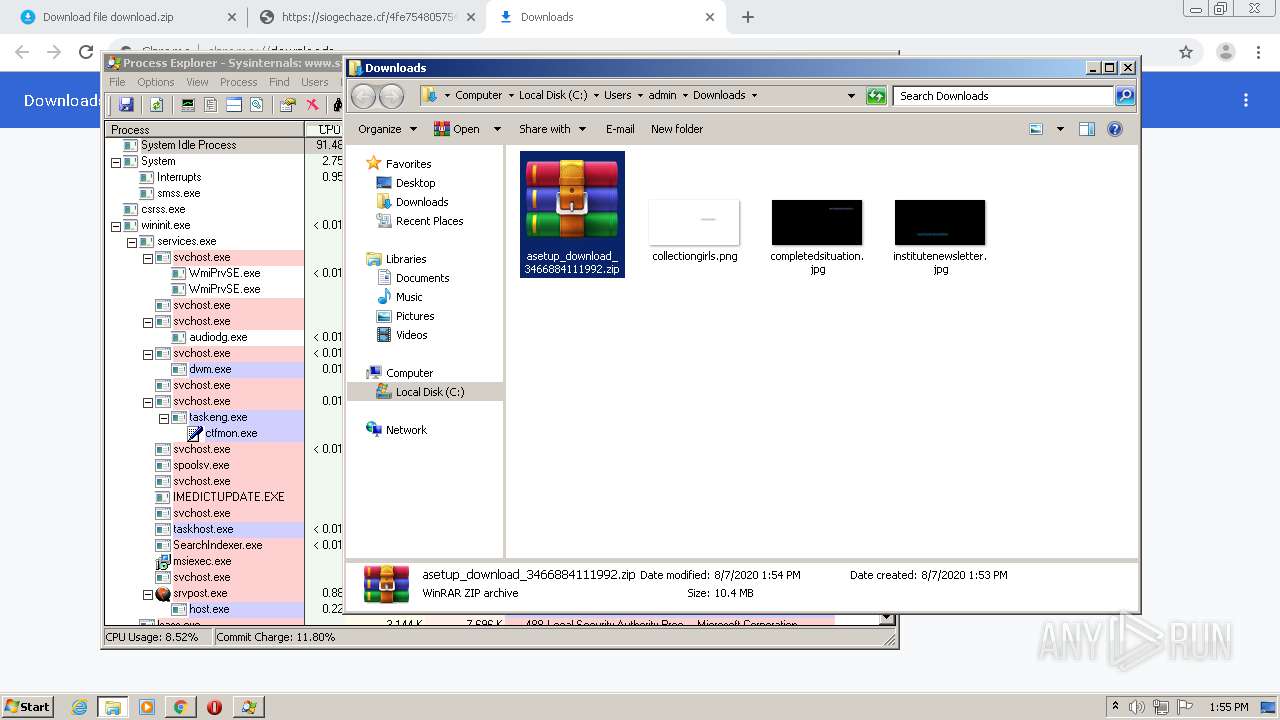The width and height of the screenshot is (1280, 720).
Task: Click the process tree view icon in Process Explorer
Action: [210, 105]
